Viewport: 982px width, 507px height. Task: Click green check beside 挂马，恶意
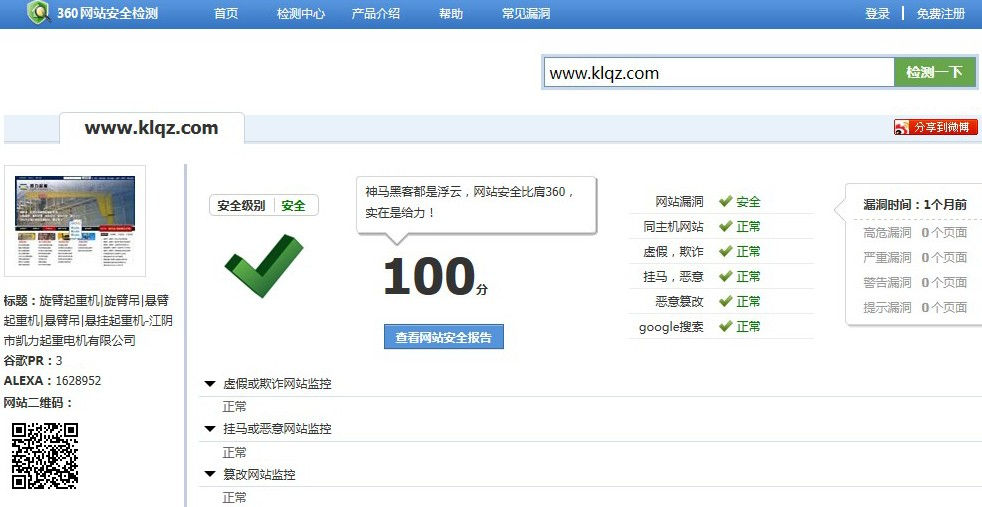tap(725, 276)
